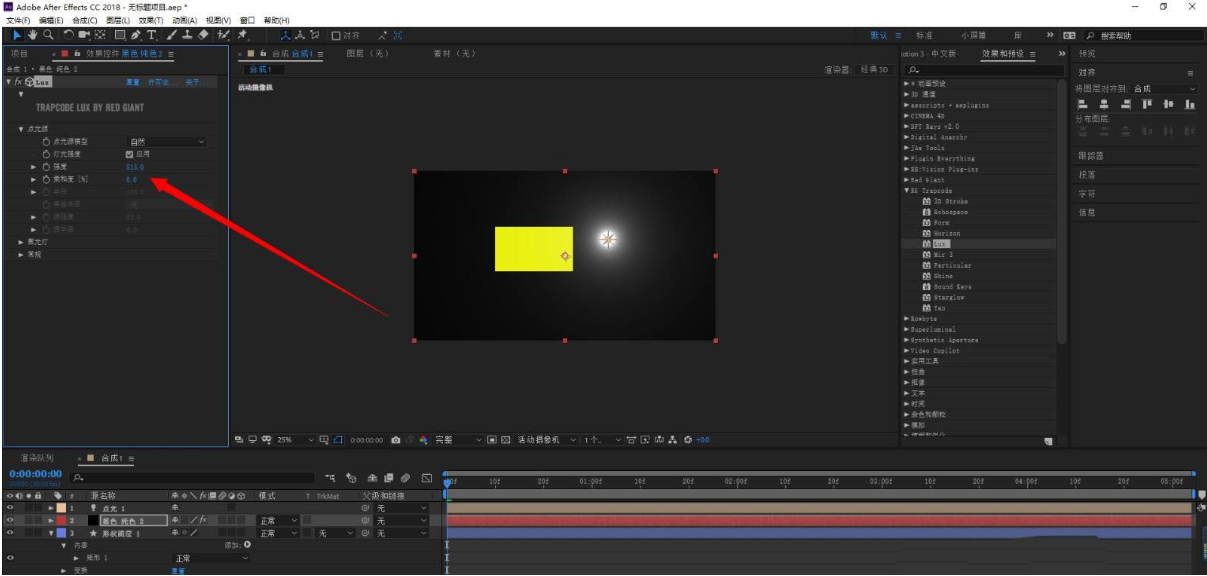The image size is (1207, 576).
Task: Click stopwatch icon for 强度 property
Action: coord(46,167)
